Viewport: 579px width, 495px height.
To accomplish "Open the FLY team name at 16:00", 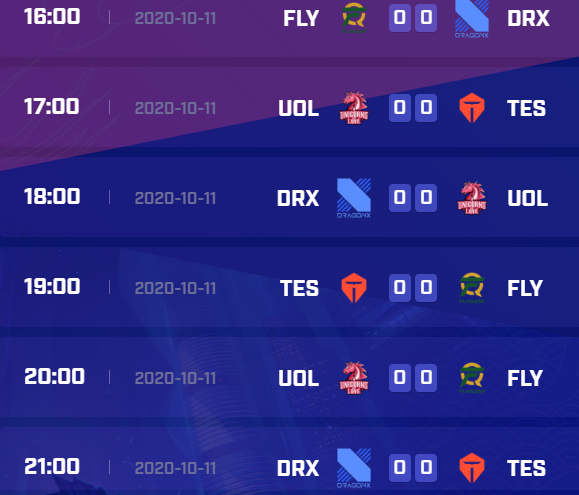I will click(301, 18).
